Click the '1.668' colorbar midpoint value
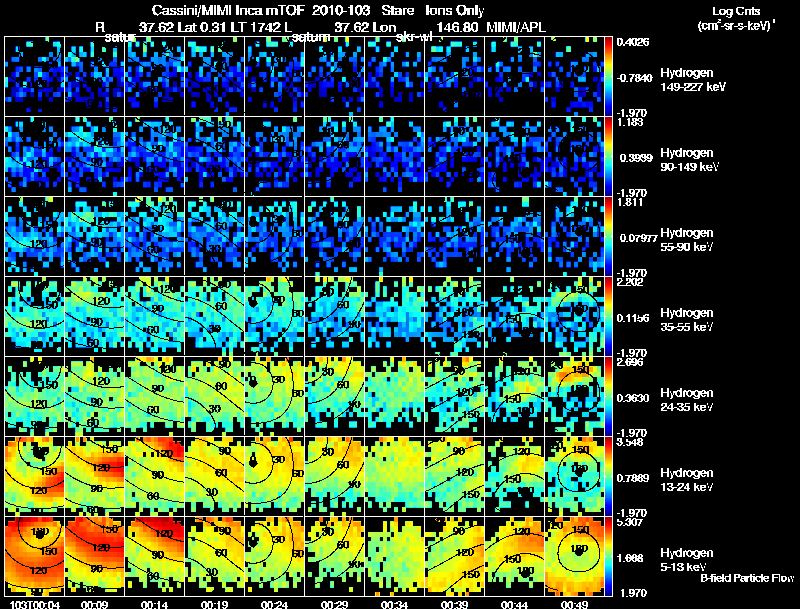This screenshot has width=800, height=609. point(630,558)
